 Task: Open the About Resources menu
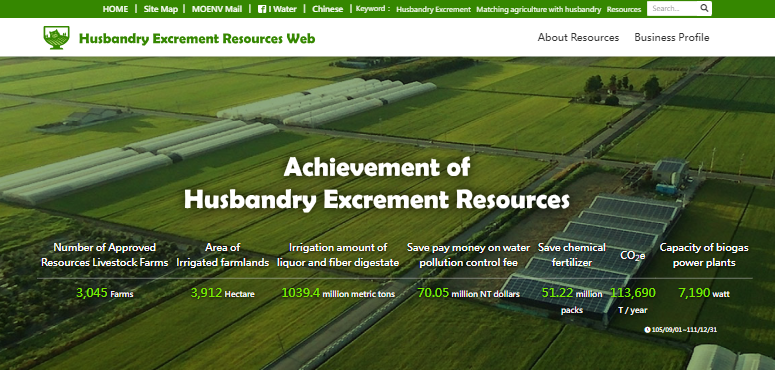578,38
